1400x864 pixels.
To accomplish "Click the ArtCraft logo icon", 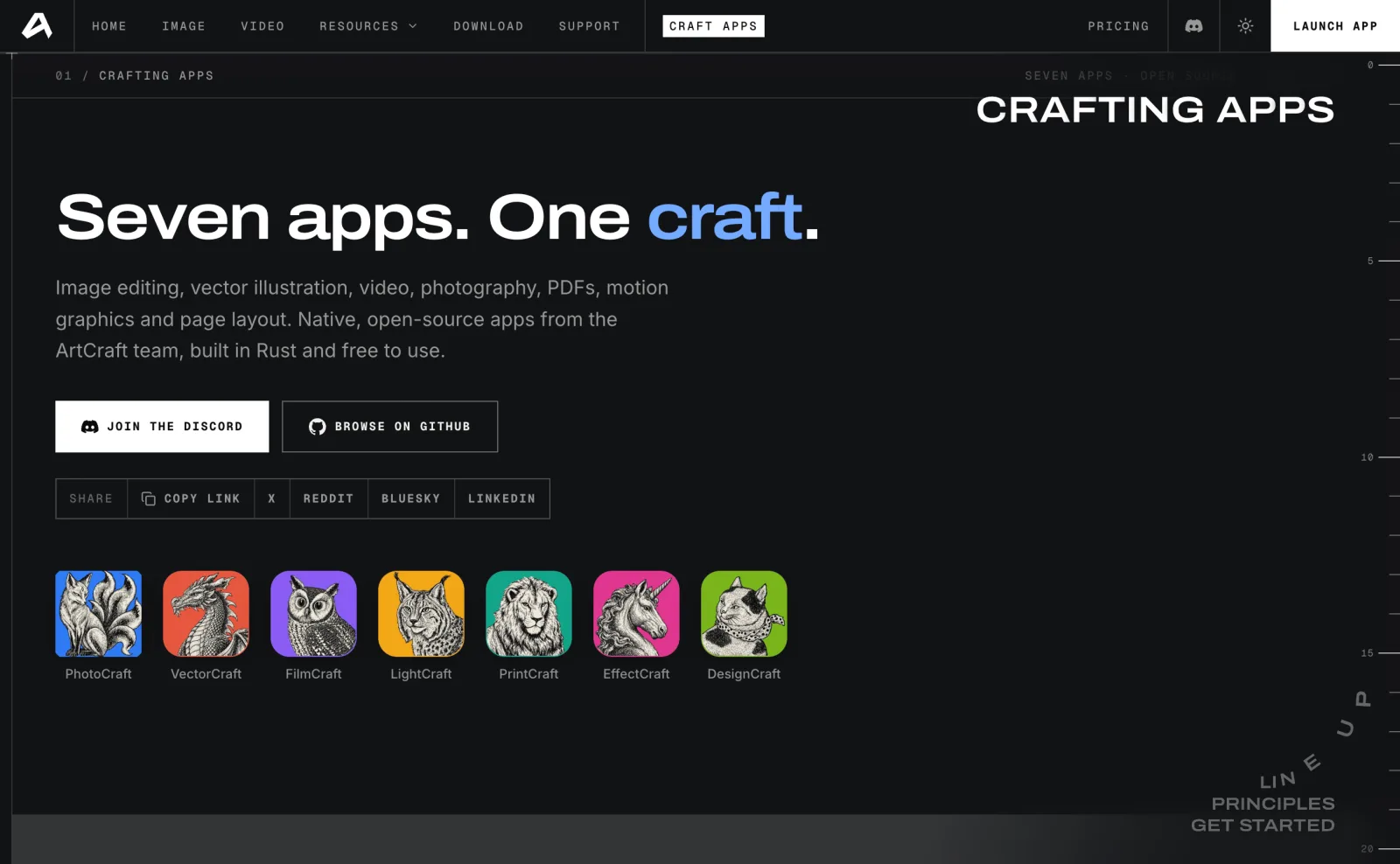I will (x=37, y=25).
